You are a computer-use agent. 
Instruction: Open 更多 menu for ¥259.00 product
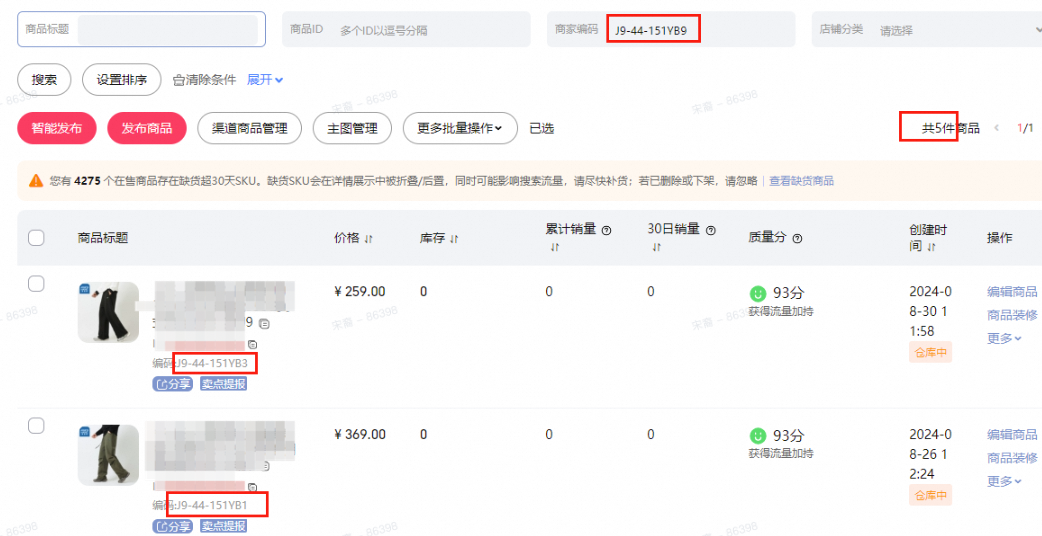click(1003, 338)
